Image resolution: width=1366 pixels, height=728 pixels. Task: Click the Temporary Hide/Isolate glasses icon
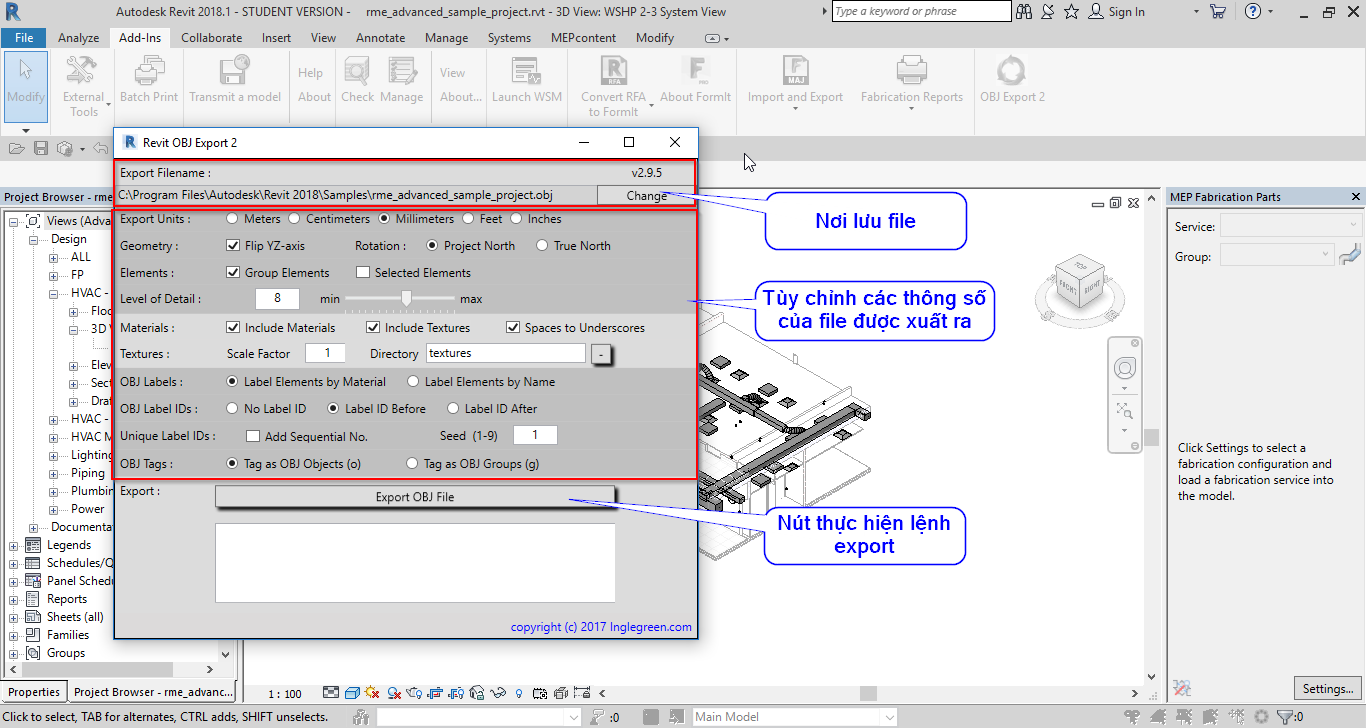tap(497, 692)
